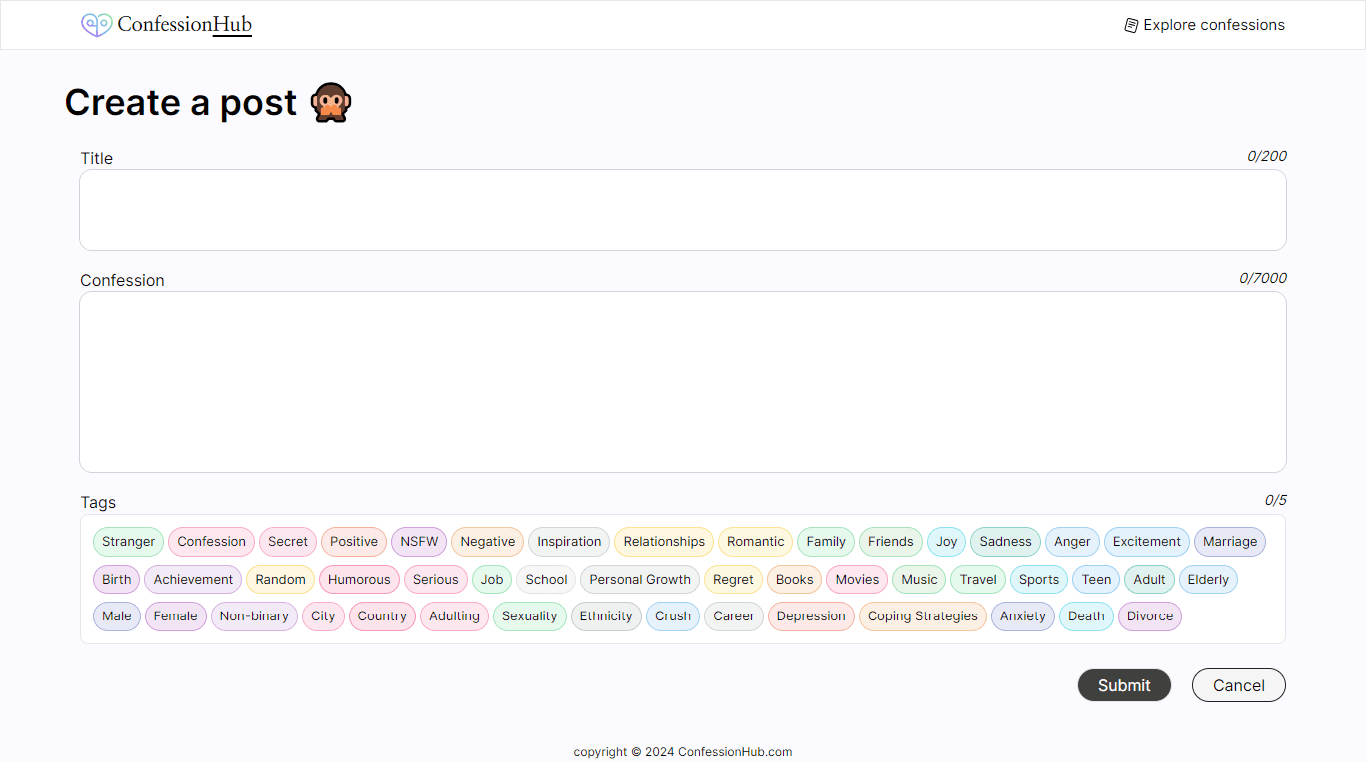Click the paper icon next to Explore confessions
This screenshot has height=763, width=1366.
1131,24
